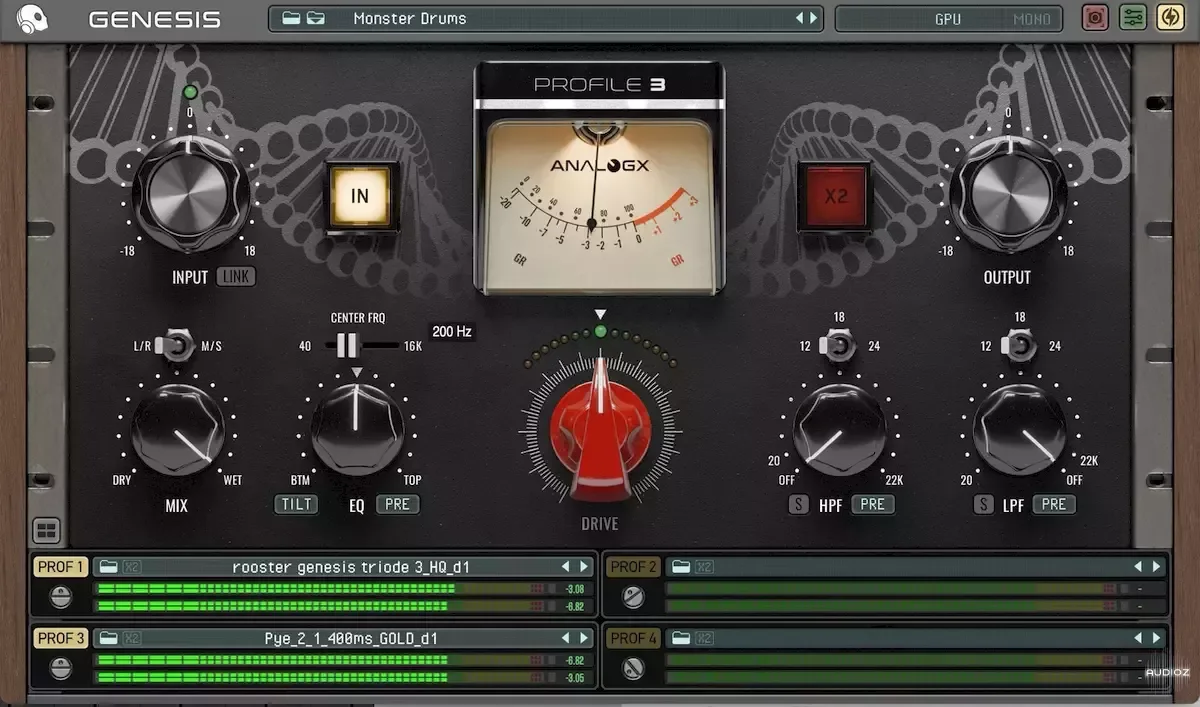1200x707 pixels.
Task: Click the red DRIVE knob
Action: 600,430
